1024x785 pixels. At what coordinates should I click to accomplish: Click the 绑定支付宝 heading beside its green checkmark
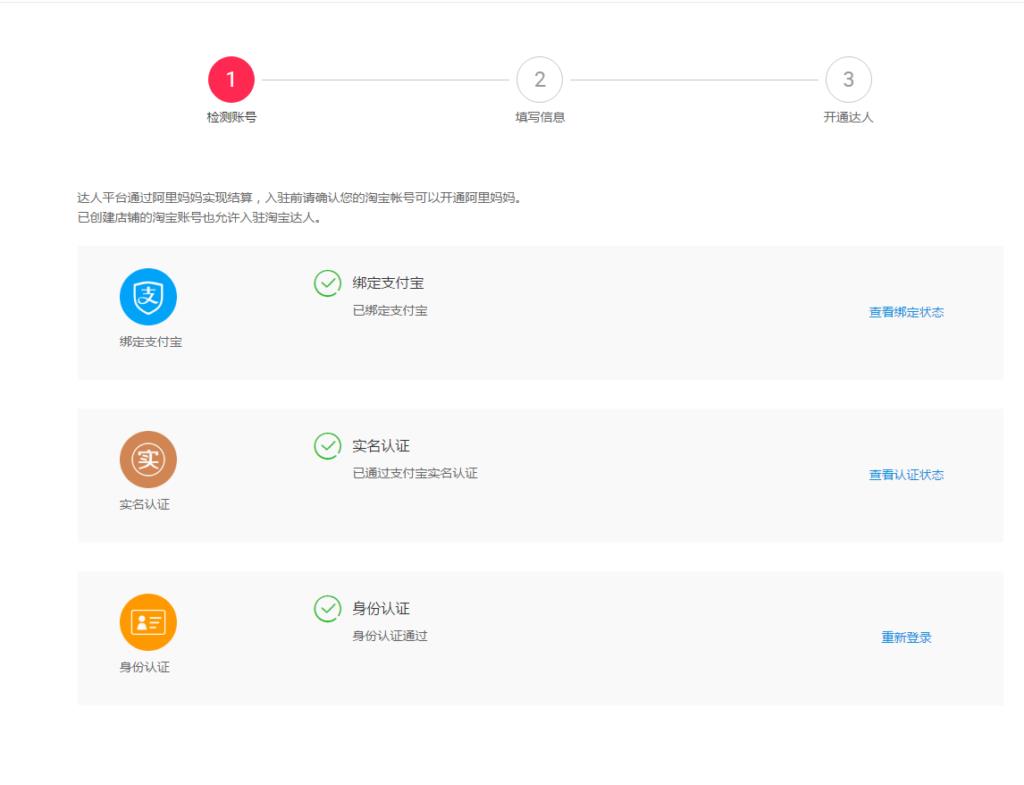click(388, 283)
